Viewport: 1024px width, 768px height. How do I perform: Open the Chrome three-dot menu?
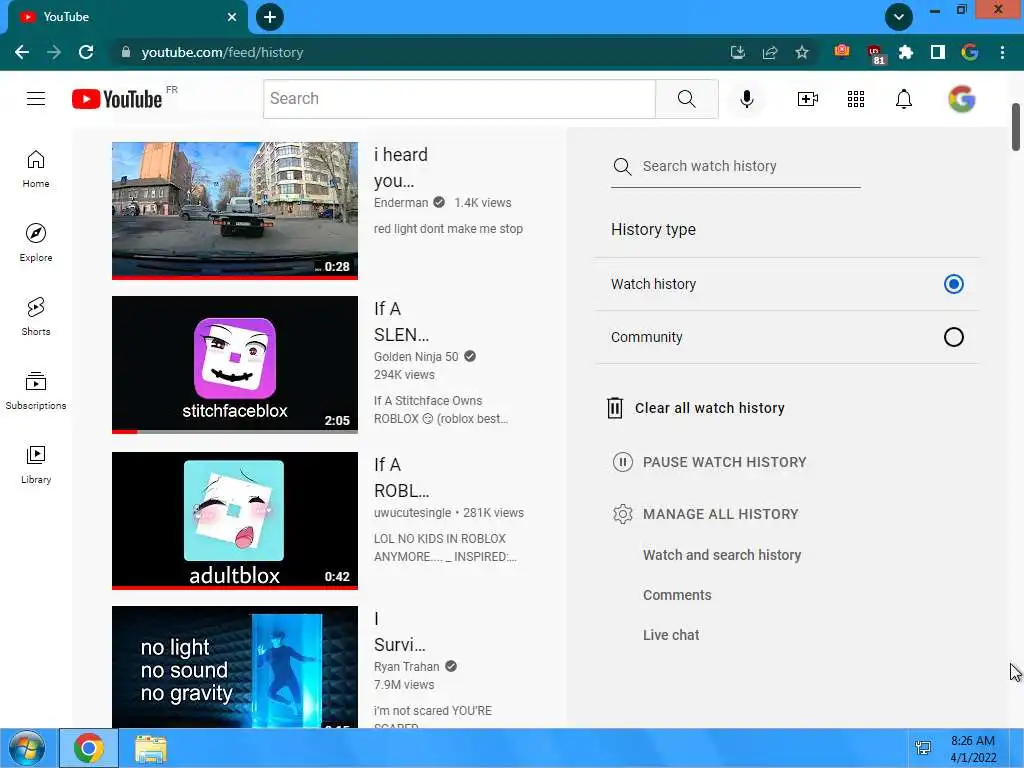pos(1002,52)
